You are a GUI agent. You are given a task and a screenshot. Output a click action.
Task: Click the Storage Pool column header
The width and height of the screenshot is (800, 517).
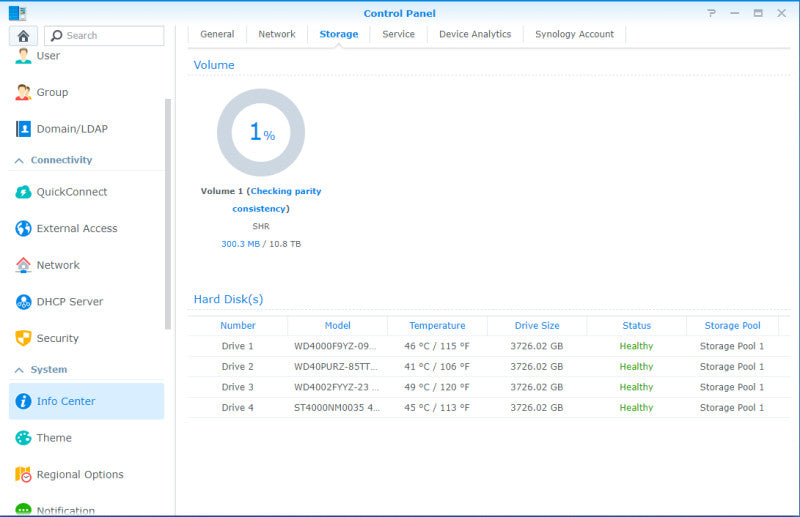pos(733,326)
